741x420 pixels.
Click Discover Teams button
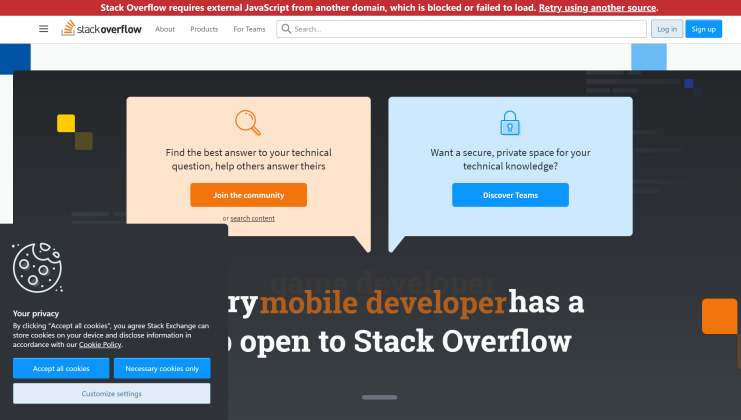(510, 195)
